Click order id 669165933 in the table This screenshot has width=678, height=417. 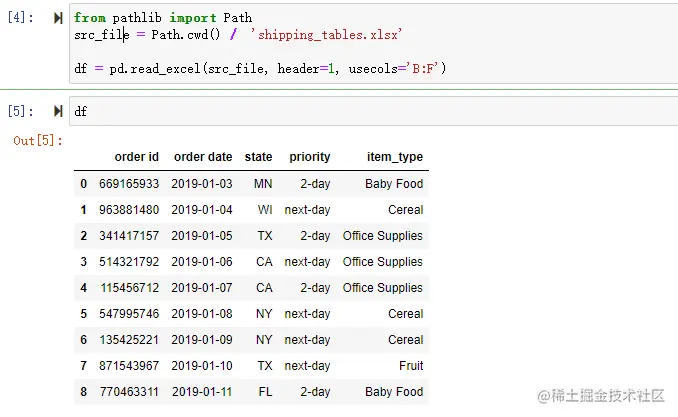(129, 184)
